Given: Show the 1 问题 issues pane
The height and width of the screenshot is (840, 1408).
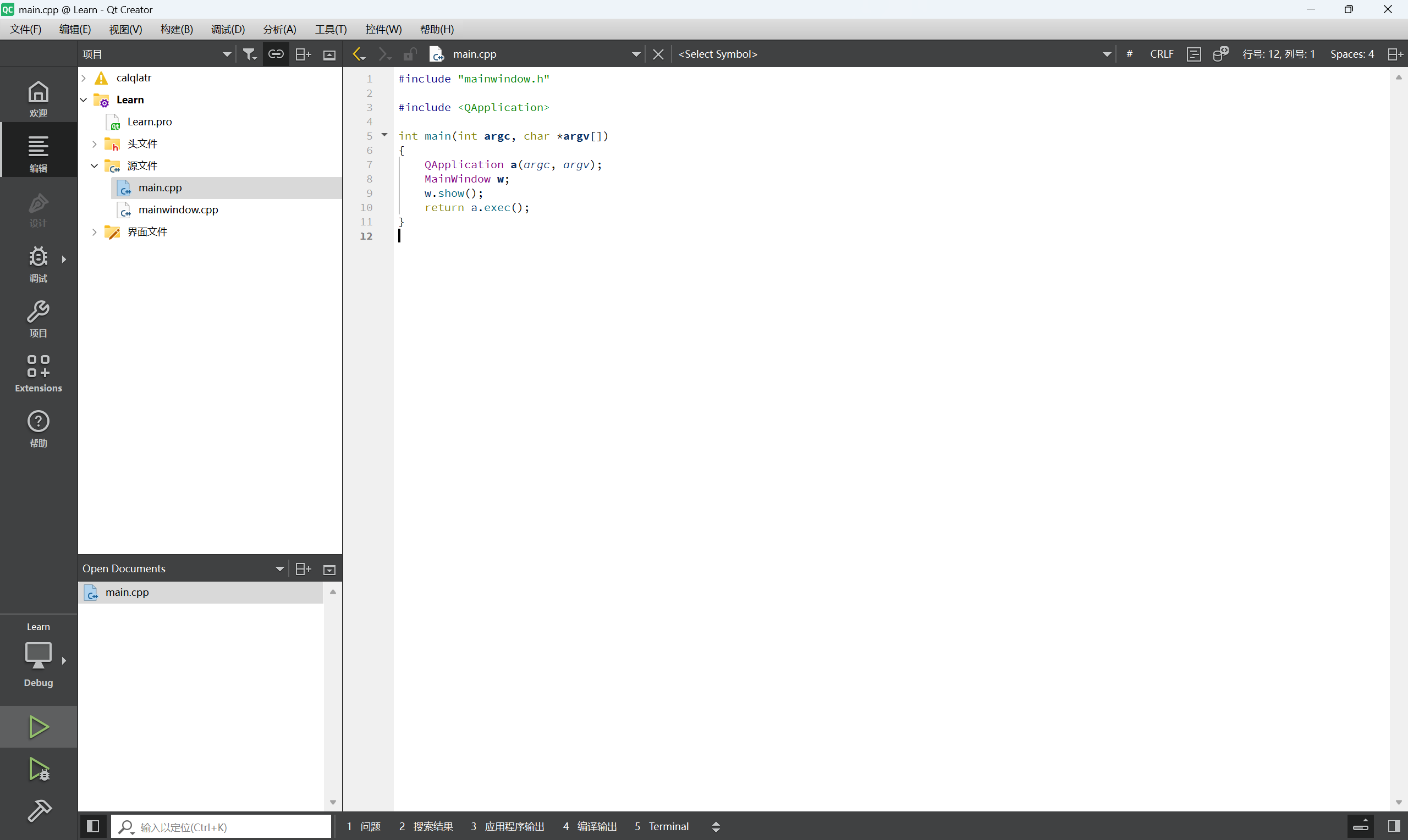Looking at the screenshot, I should click(x=364, y=826).
